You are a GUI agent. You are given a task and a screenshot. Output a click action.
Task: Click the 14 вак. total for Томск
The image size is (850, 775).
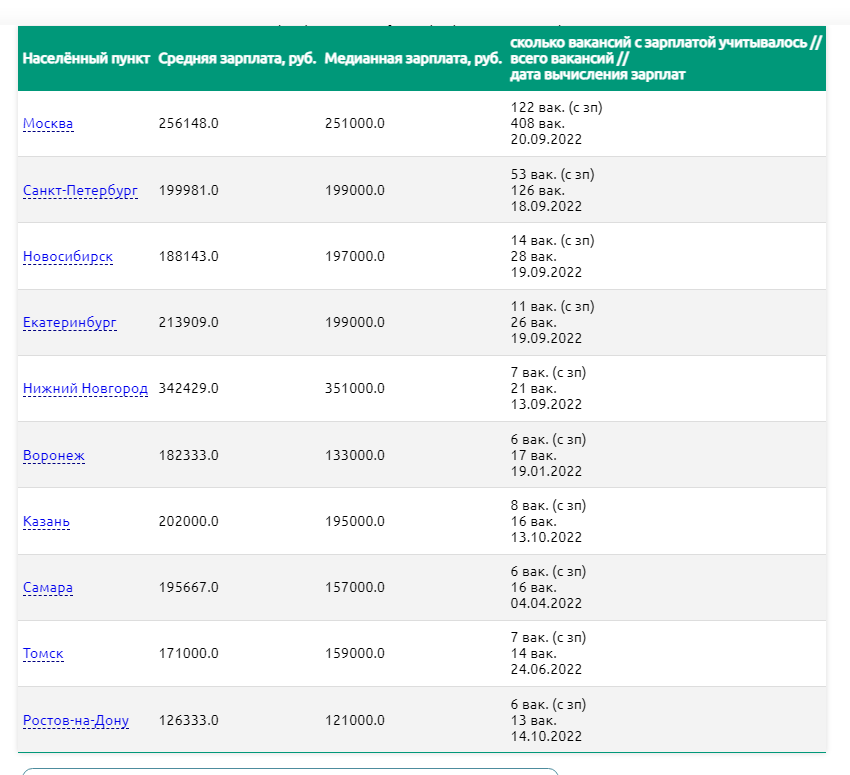533,654
